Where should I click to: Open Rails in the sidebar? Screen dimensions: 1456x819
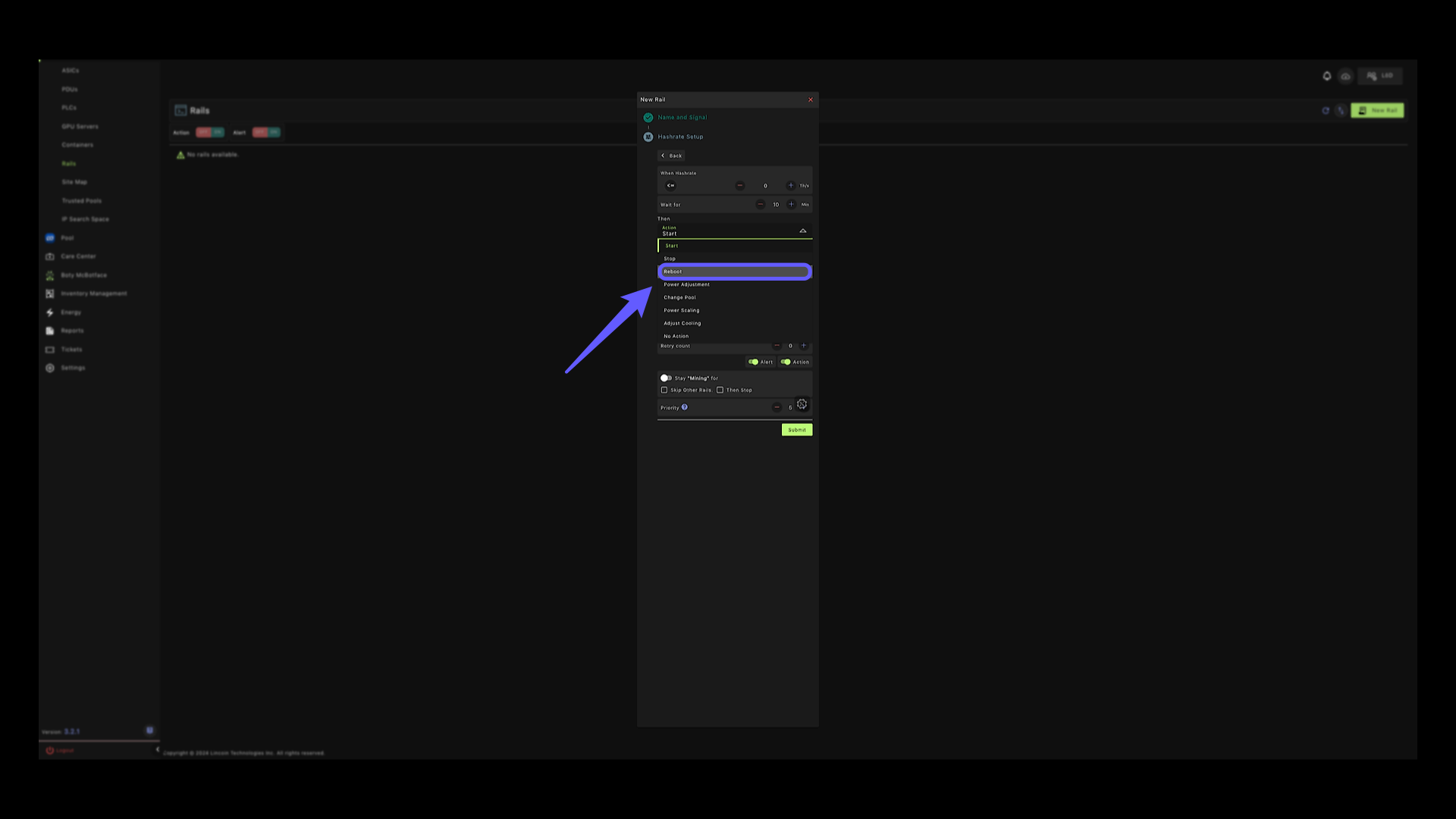pos(69,164)
